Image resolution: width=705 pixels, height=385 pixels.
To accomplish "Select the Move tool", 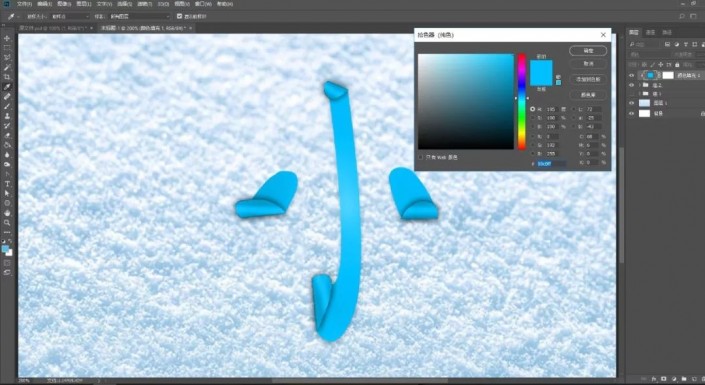I will pyautogui.click(x=7, y=38).
